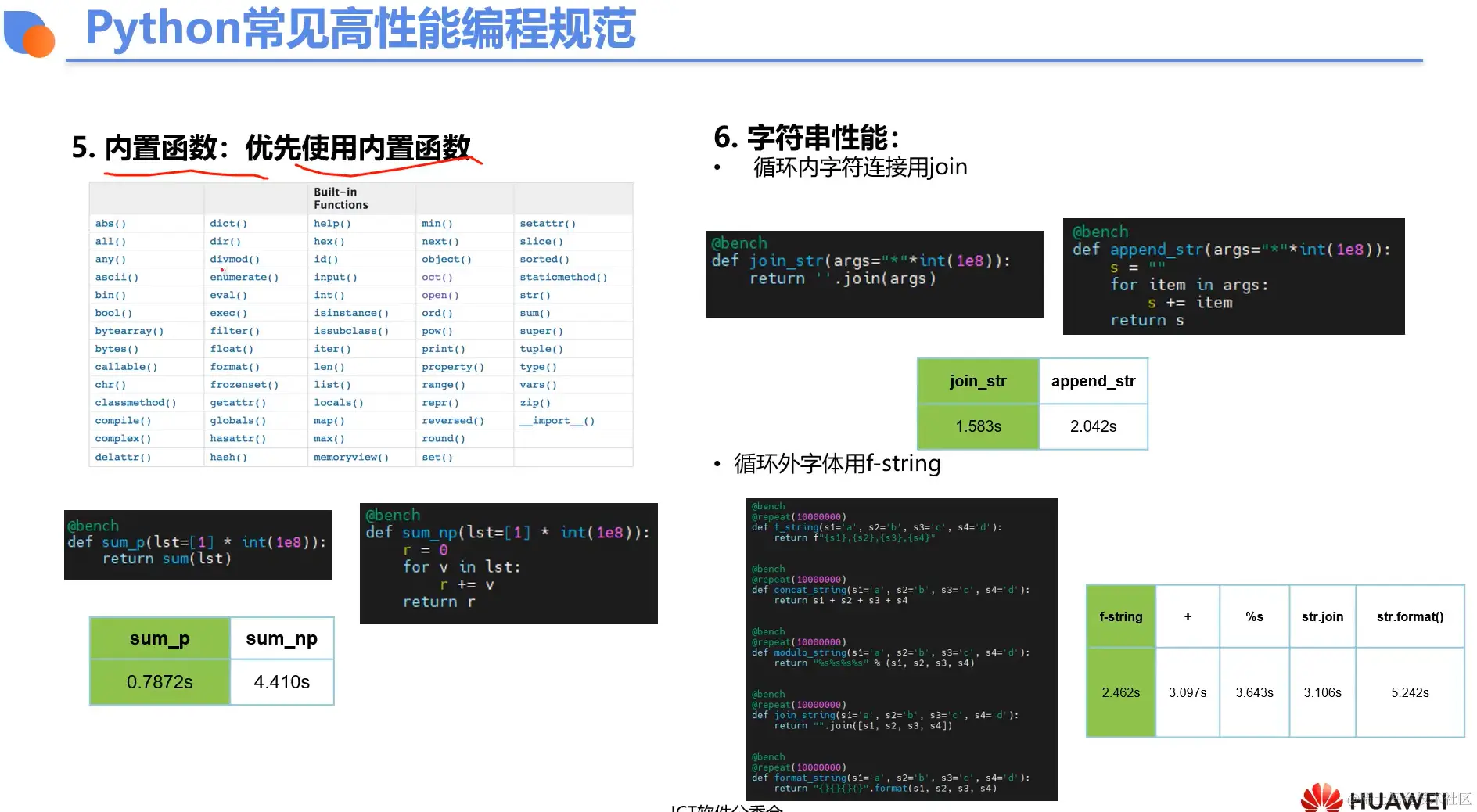The height and width of the screenshot is (812, 1477).
Task: Click the heading "6. 字符串性能:"
Action: [807, 138]
